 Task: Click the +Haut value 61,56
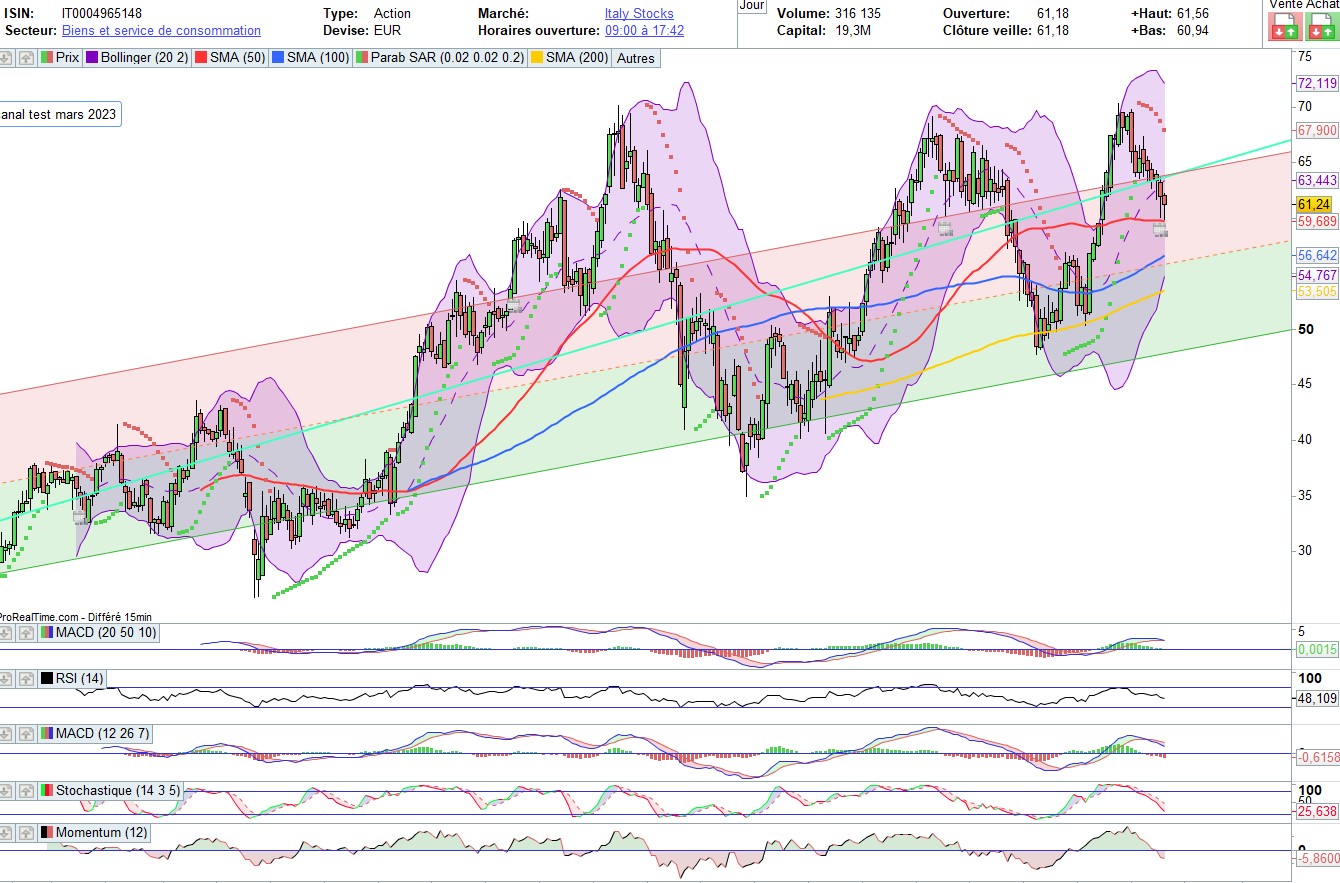[1192, 14]
